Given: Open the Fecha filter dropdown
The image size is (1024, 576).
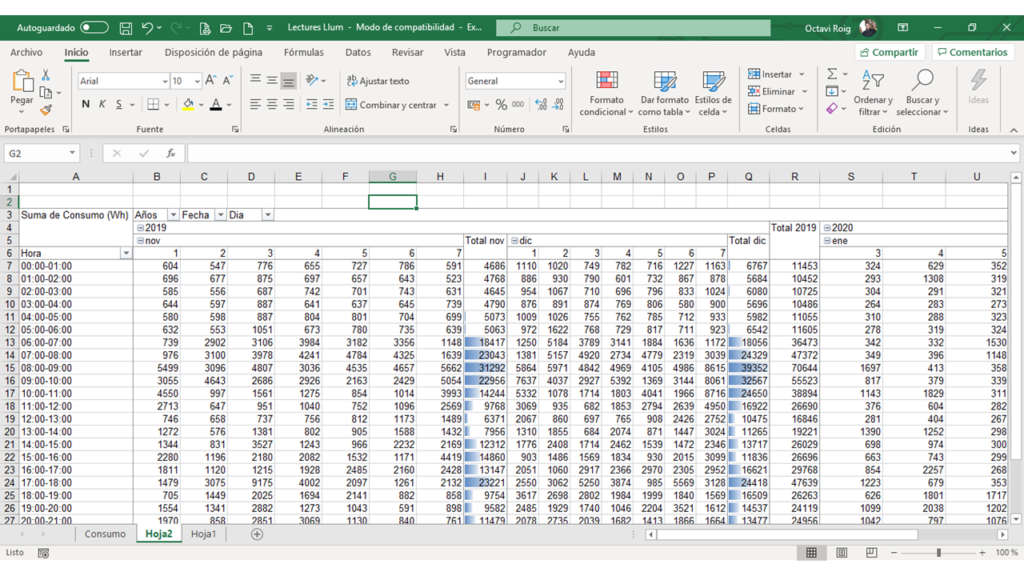Looking at the screenshot, I should coord(220,215).
